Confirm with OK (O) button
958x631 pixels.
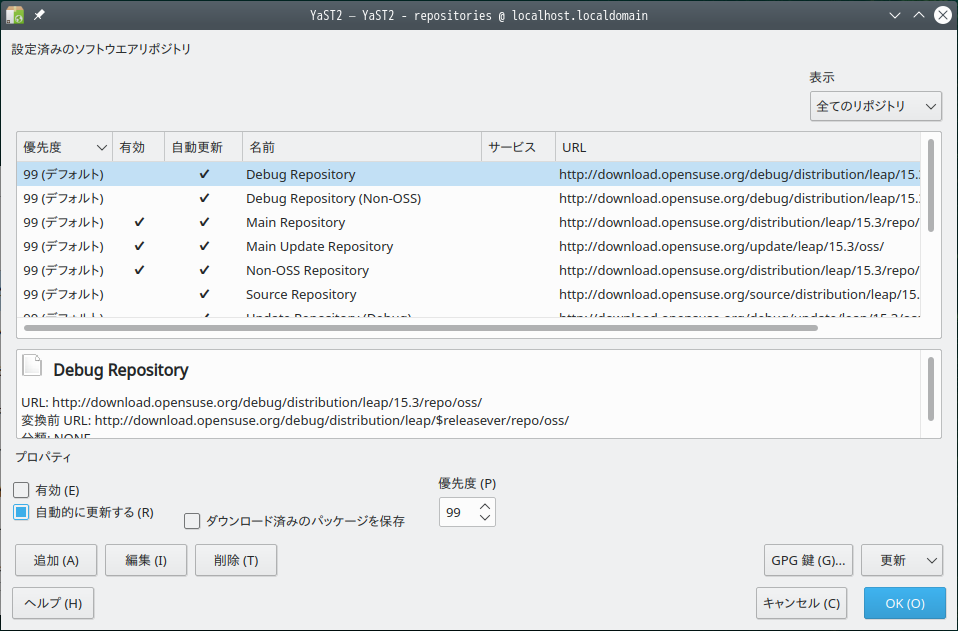(905, 603)
